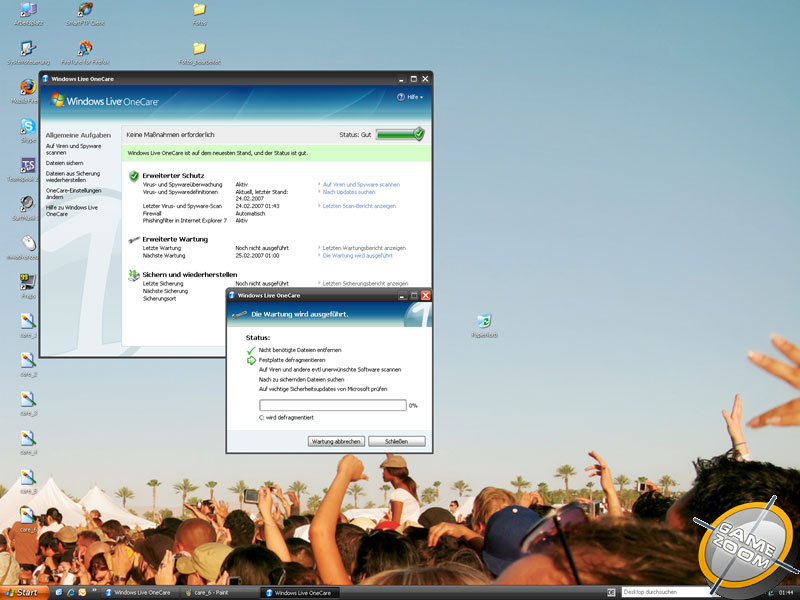Click the Windows Live OneCare logo
800x600 pixels.
coord(105,101)
